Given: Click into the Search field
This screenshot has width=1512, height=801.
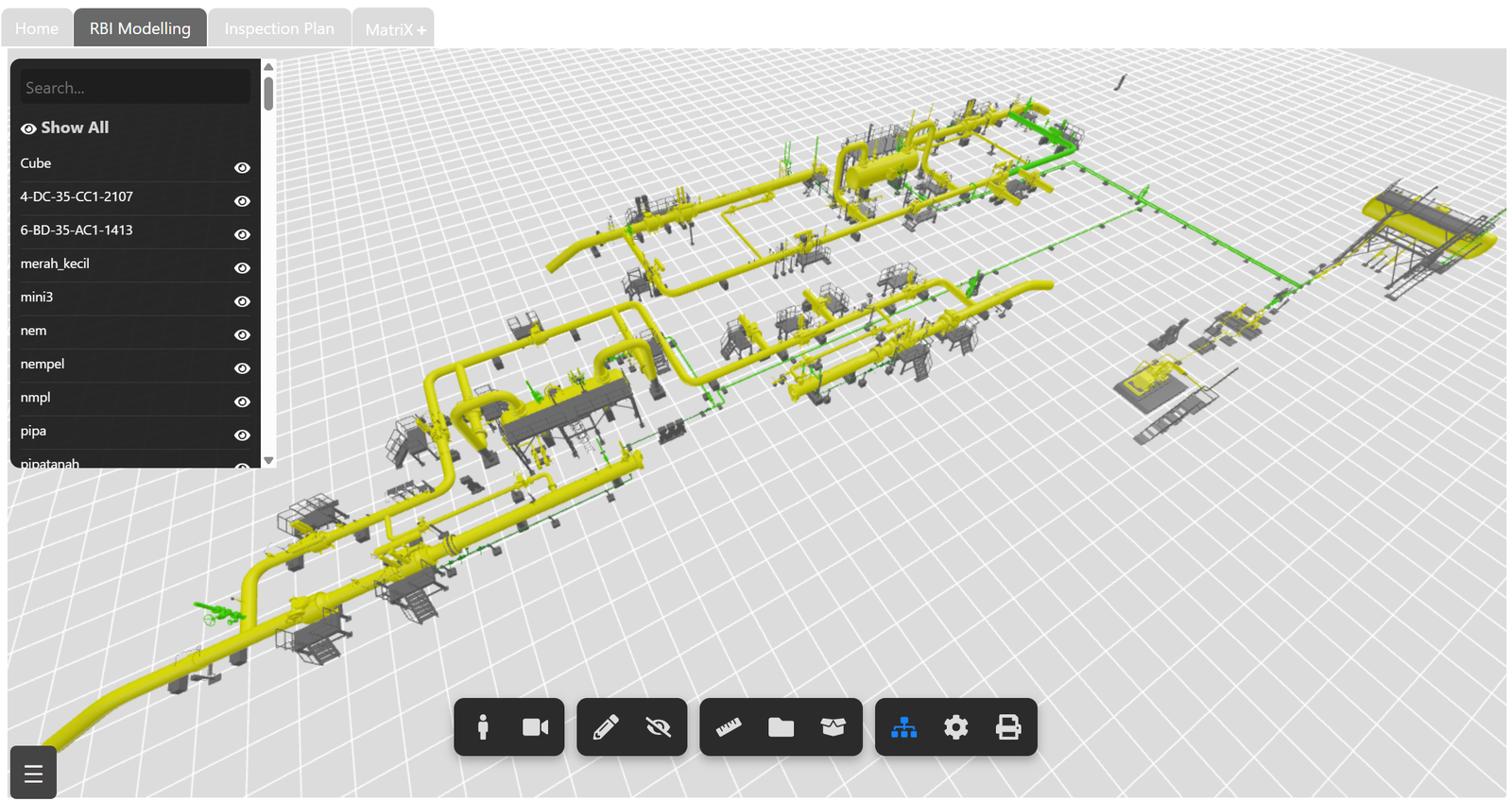Looking at the screenshot, I should [135, 88].
